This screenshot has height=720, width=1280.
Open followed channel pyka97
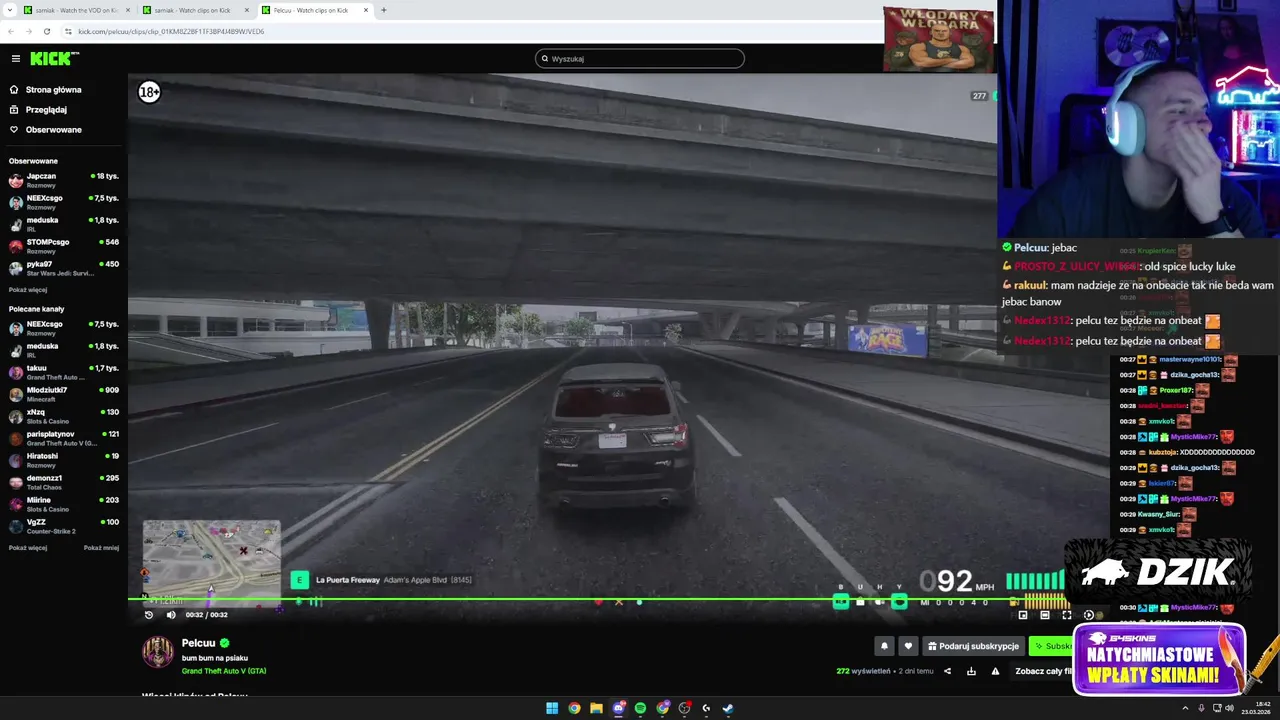(63, 268)
